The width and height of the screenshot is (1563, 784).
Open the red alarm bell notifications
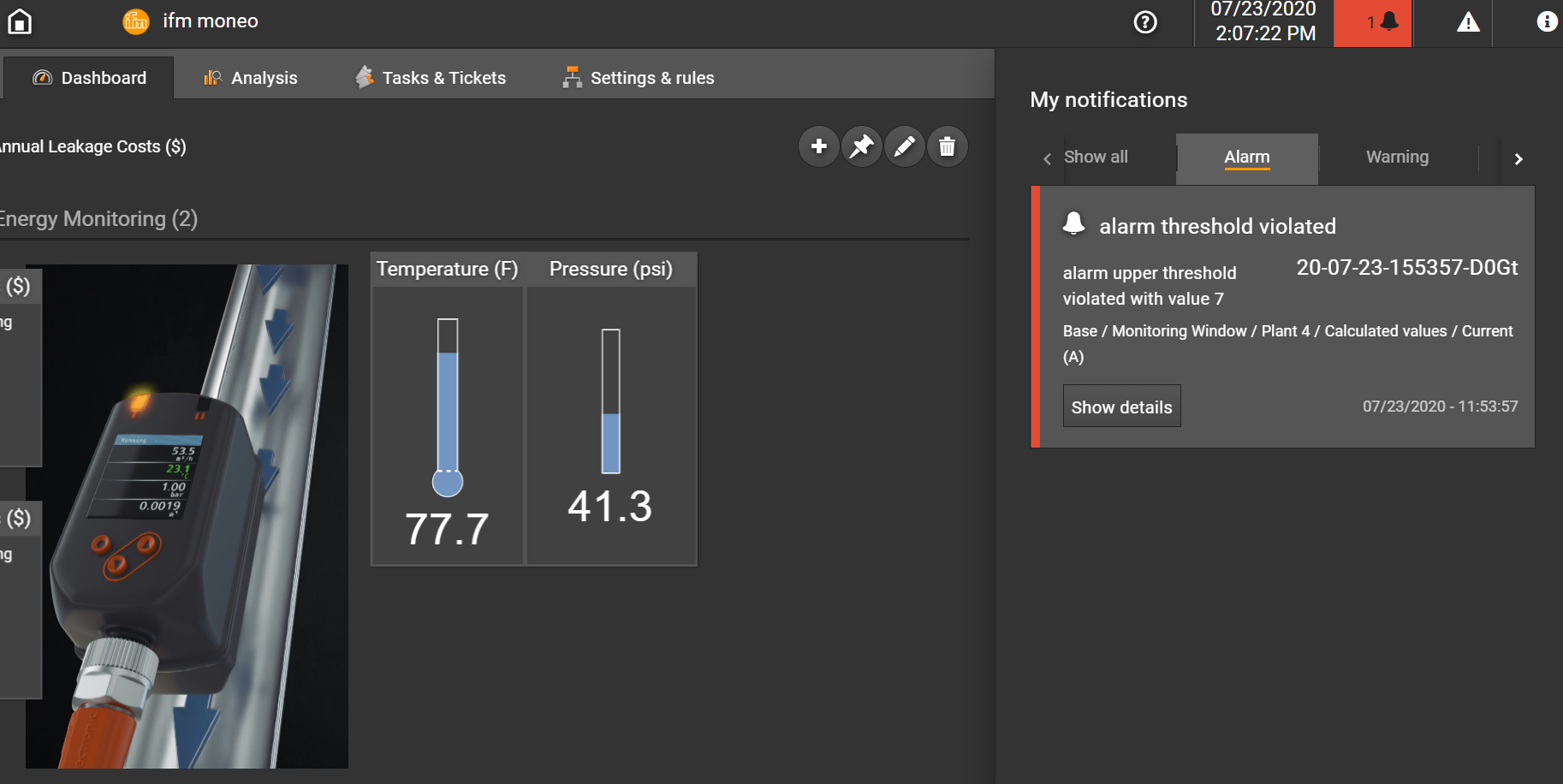coord(1372,23)
